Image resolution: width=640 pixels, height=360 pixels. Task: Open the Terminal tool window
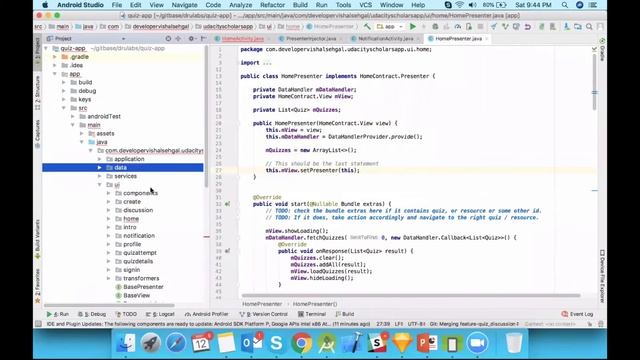[x=312, y=314]
